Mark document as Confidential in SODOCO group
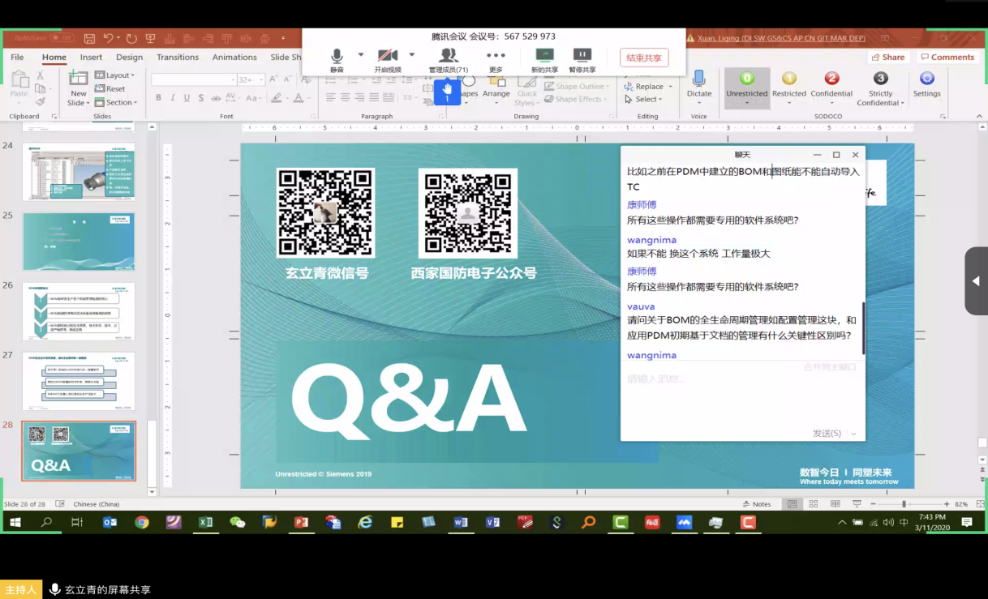The width and height of the screenshot is (988, 599). tap(831, 85)
